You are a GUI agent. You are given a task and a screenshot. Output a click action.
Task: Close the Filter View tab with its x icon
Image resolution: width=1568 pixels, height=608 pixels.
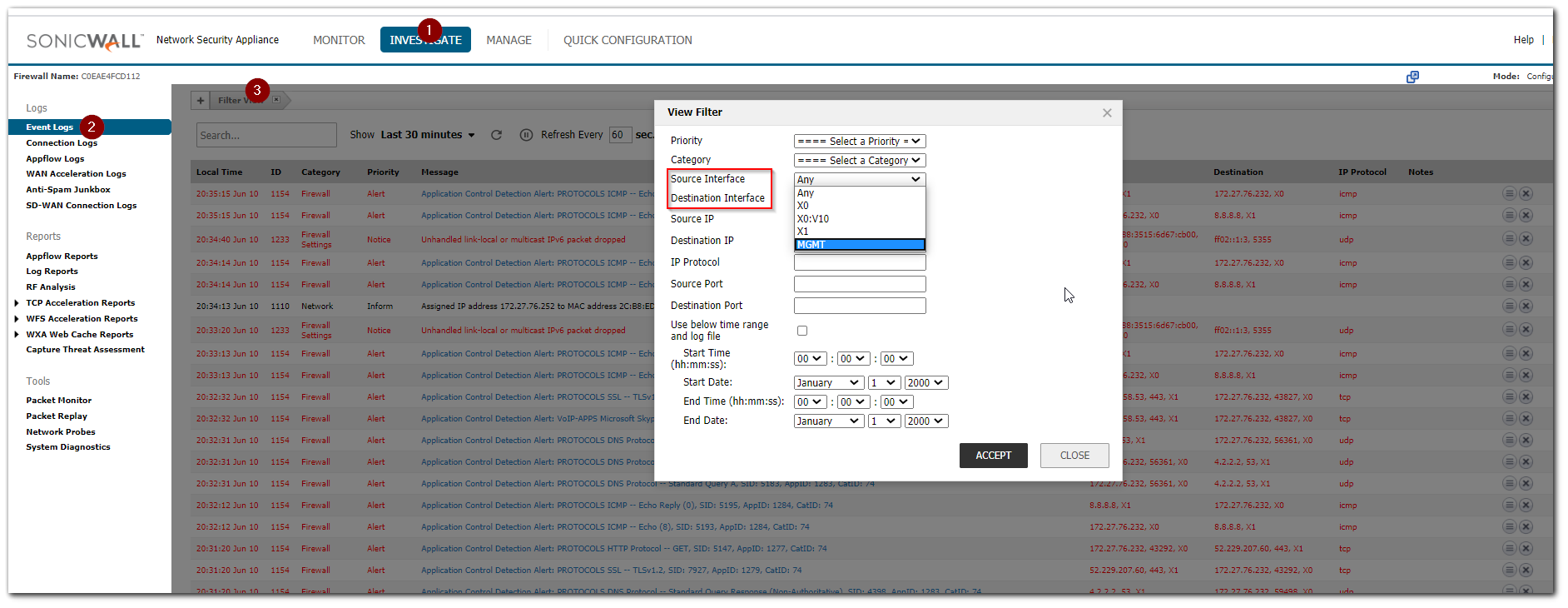276,100
